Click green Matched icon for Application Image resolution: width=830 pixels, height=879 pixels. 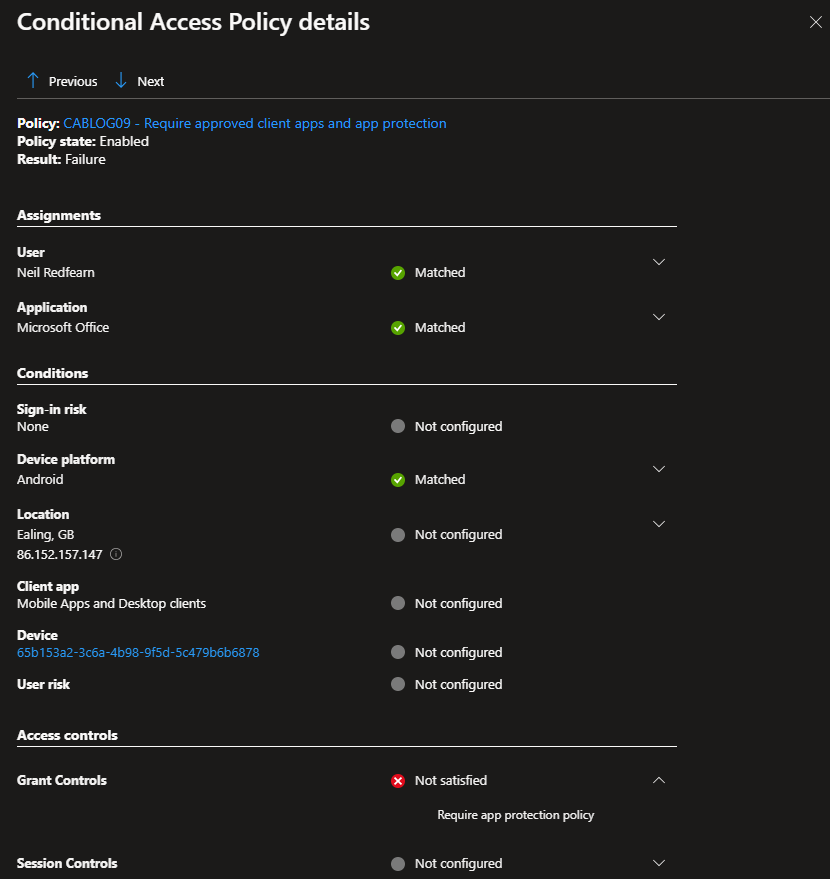[398, 328]
